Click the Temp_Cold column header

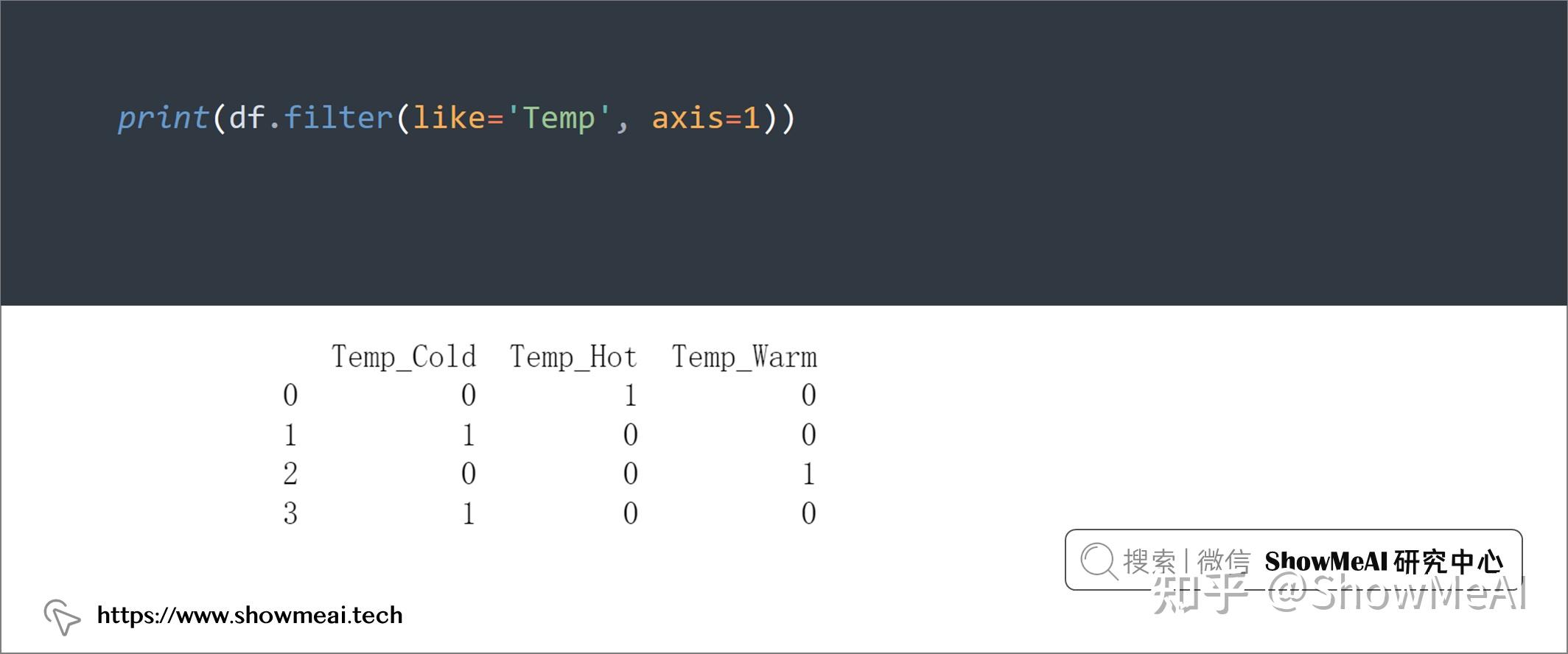[x=404, y=357]
